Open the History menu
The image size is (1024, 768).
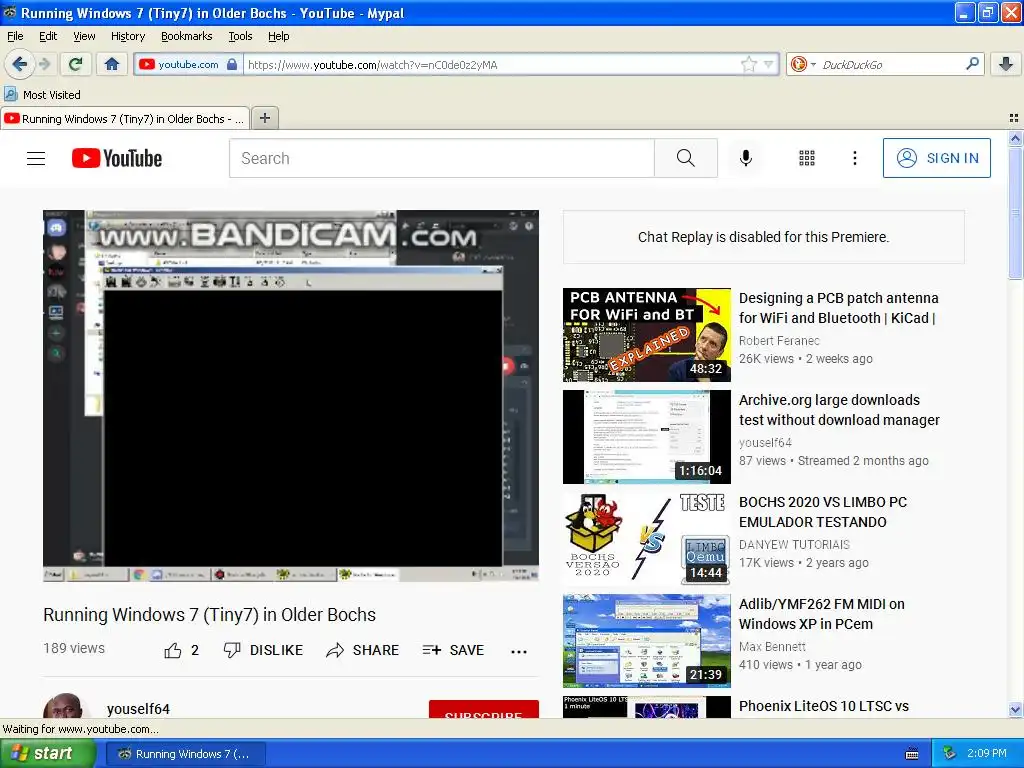(x=128, y=36)
